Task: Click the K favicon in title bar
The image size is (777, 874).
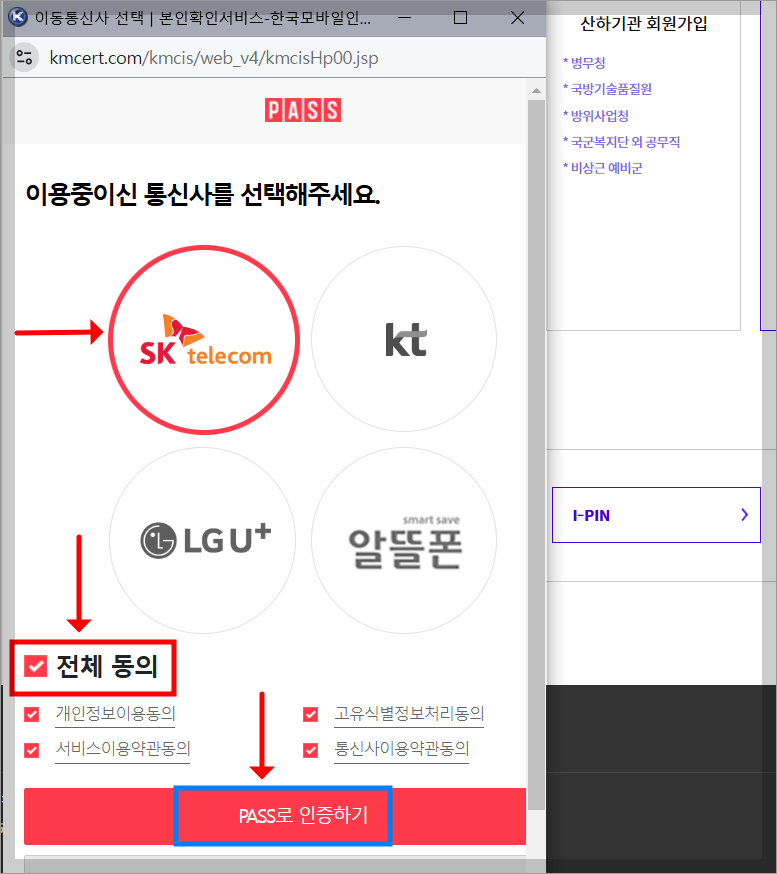Action: (18, 17)
